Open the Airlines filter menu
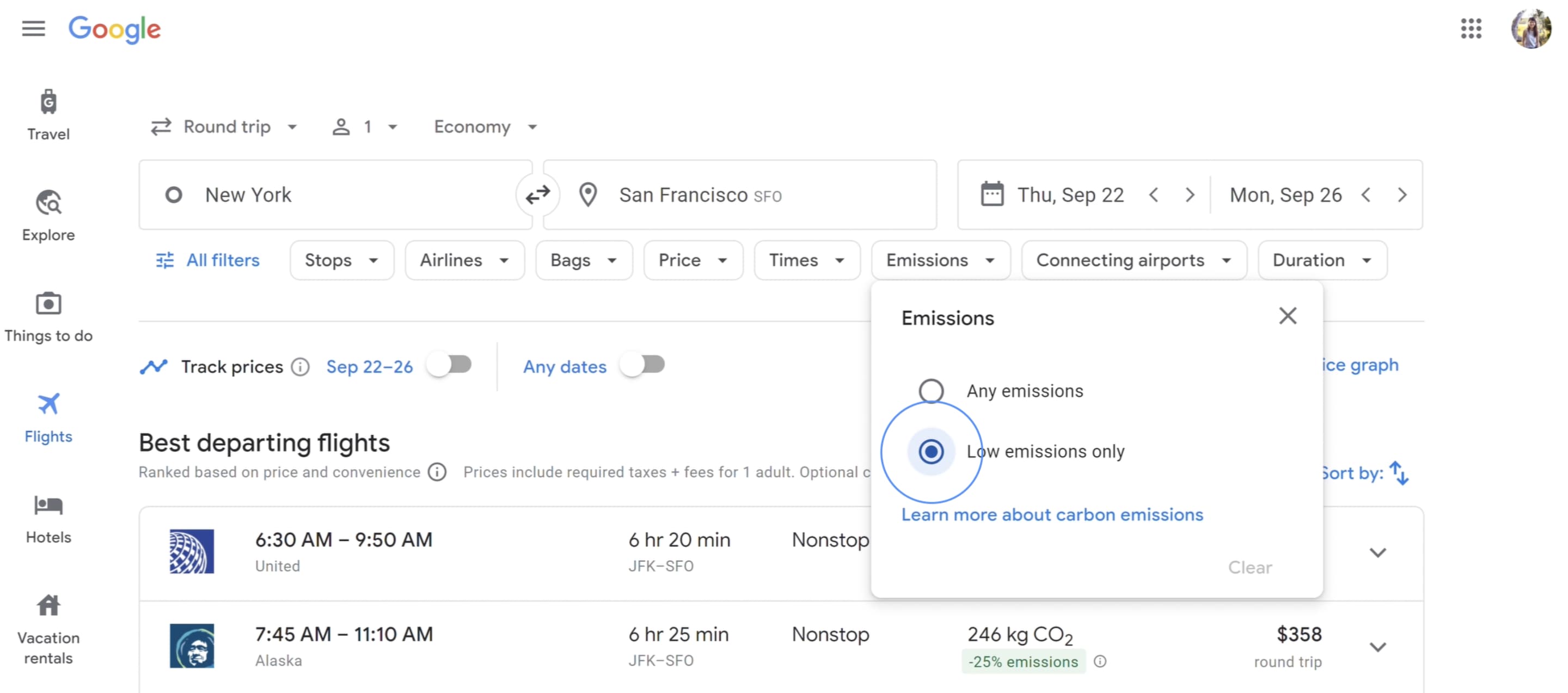Image resolution: width=1568 pixels, height=693 pixels. click(x=464, y=260)
